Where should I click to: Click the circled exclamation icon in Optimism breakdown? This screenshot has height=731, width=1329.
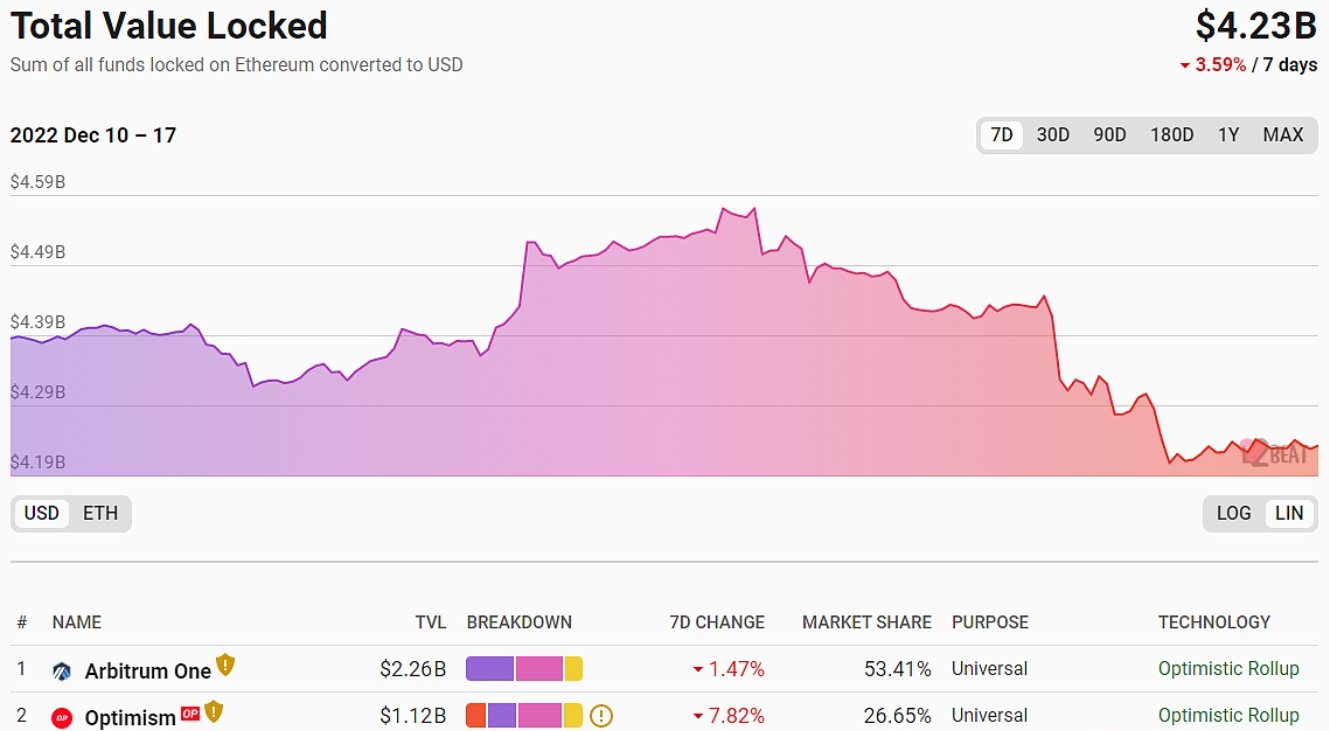tap(600, 716)
